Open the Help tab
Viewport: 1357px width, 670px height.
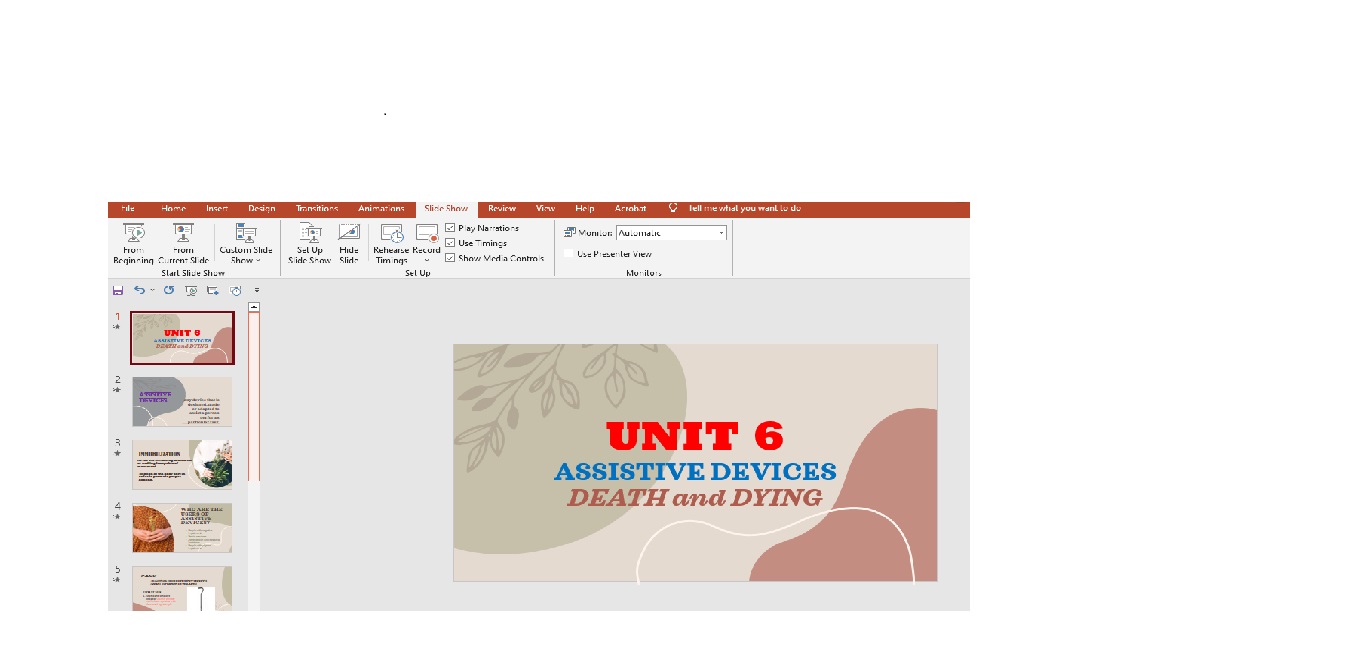pos(585,209)
